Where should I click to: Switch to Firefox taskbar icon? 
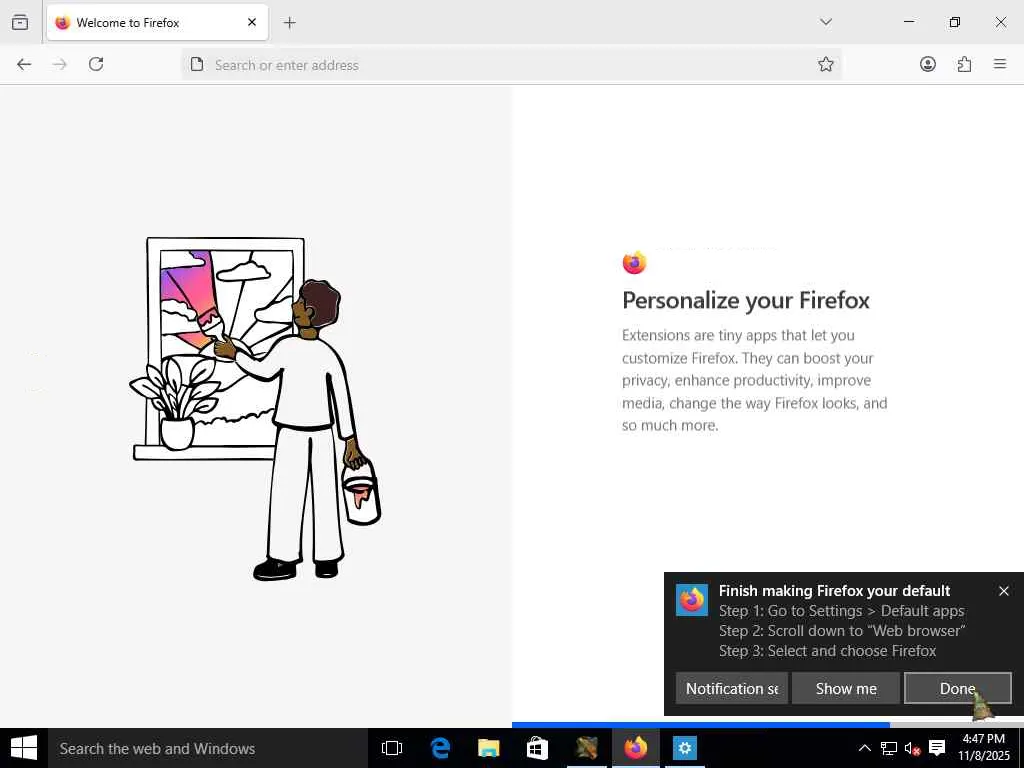[x=635, y=748]
